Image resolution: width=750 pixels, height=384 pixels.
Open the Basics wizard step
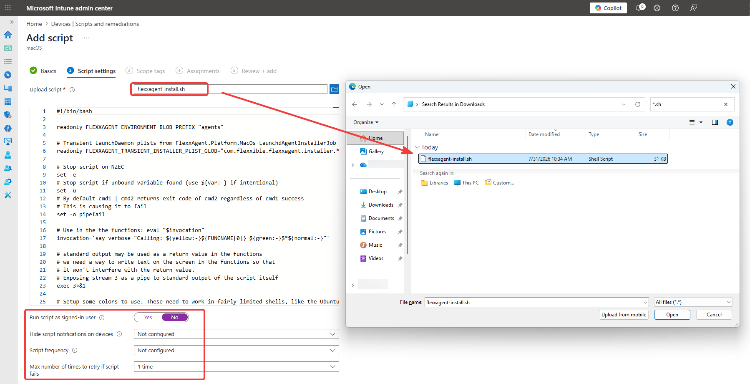43,71
